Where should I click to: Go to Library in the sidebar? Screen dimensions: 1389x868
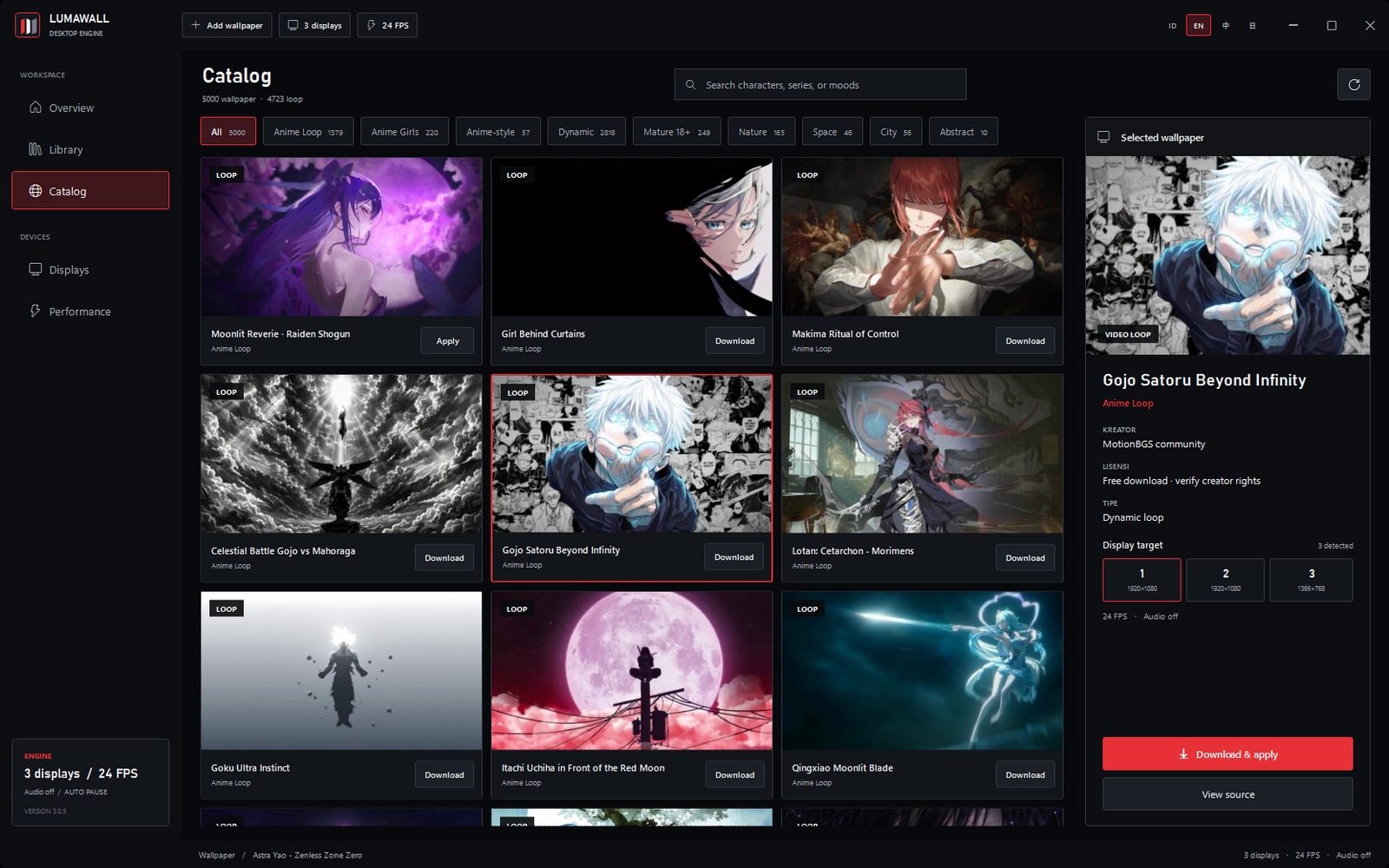point(90,149)
